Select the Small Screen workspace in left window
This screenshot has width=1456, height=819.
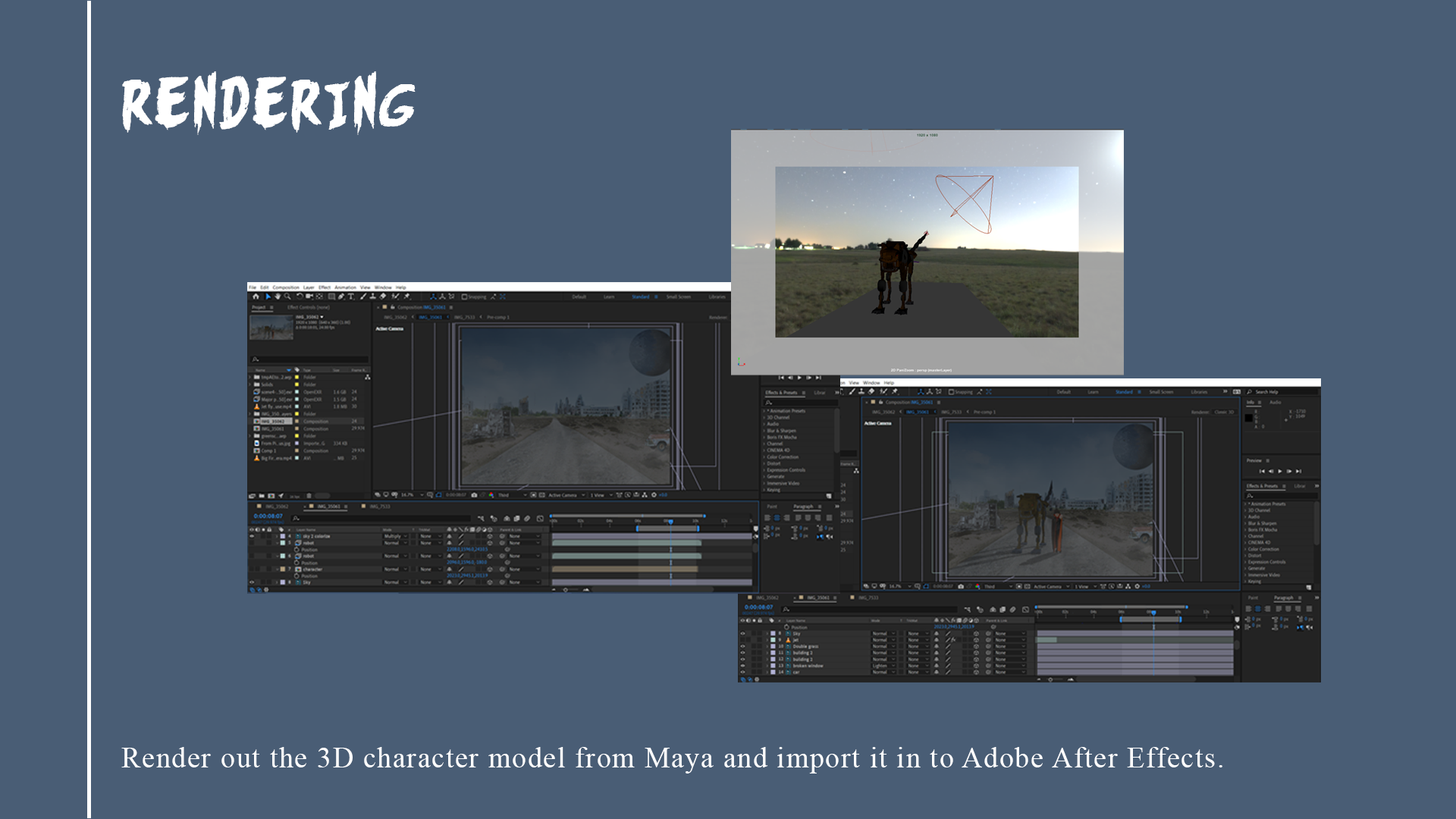679,297
